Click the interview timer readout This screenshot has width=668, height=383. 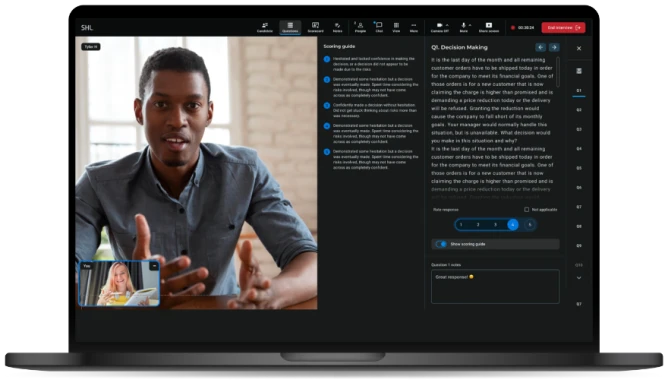click(x=526, y=28)
